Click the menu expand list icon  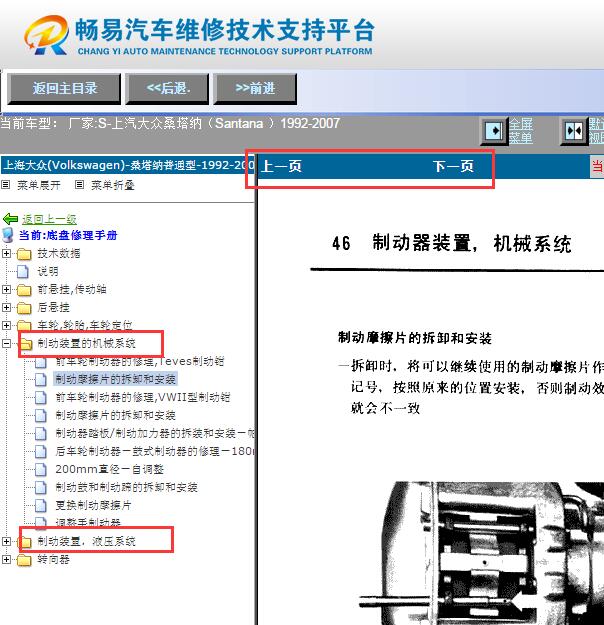click(x=6, y=185)
